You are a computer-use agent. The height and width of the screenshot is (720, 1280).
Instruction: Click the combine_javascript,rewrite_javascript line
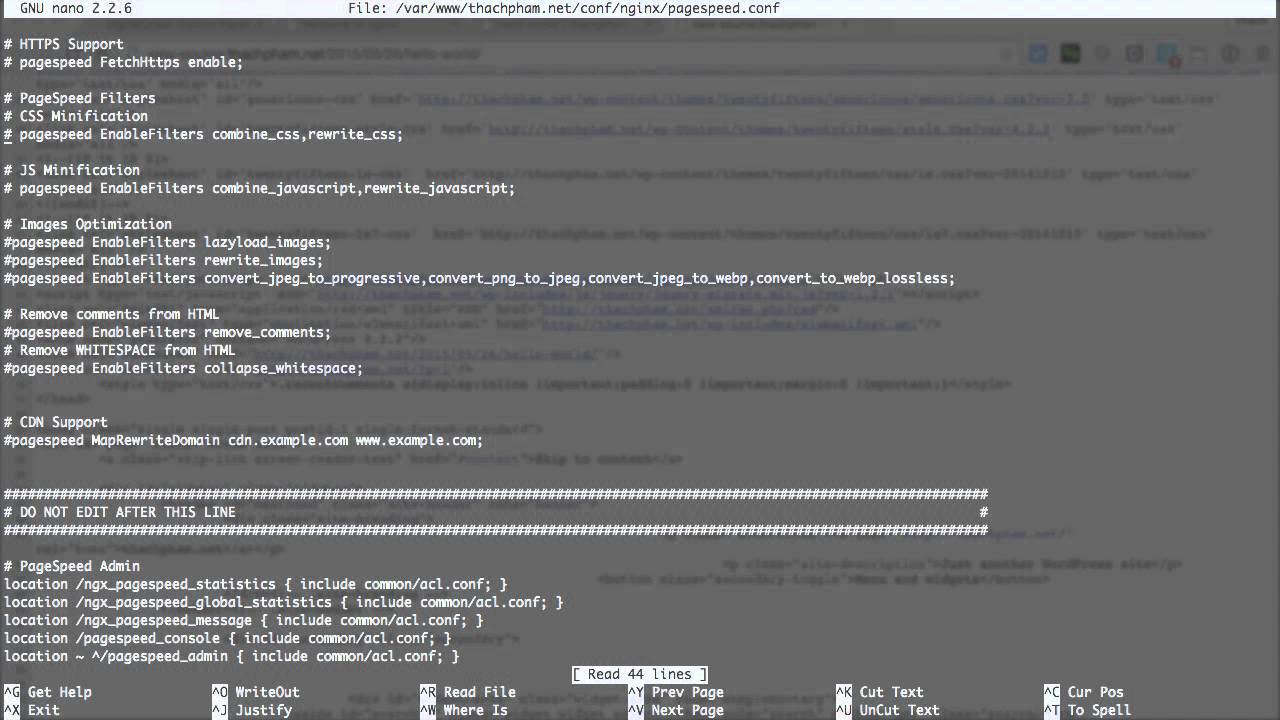coord(259,188)
